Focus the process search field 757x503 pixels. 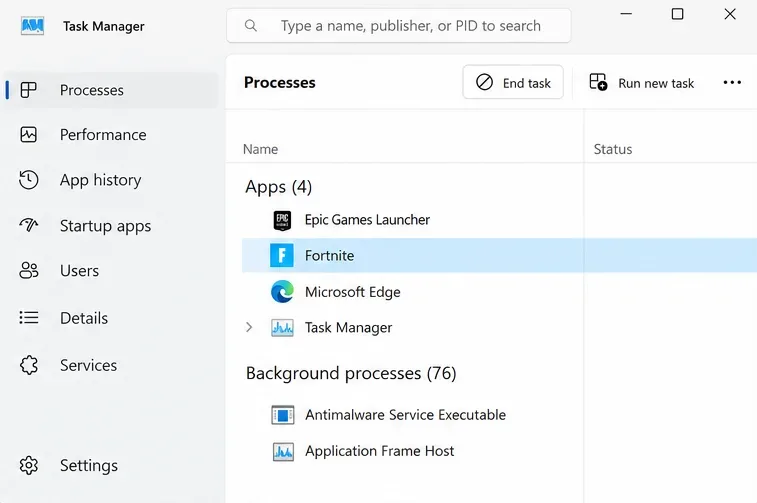tap(398, 26)
